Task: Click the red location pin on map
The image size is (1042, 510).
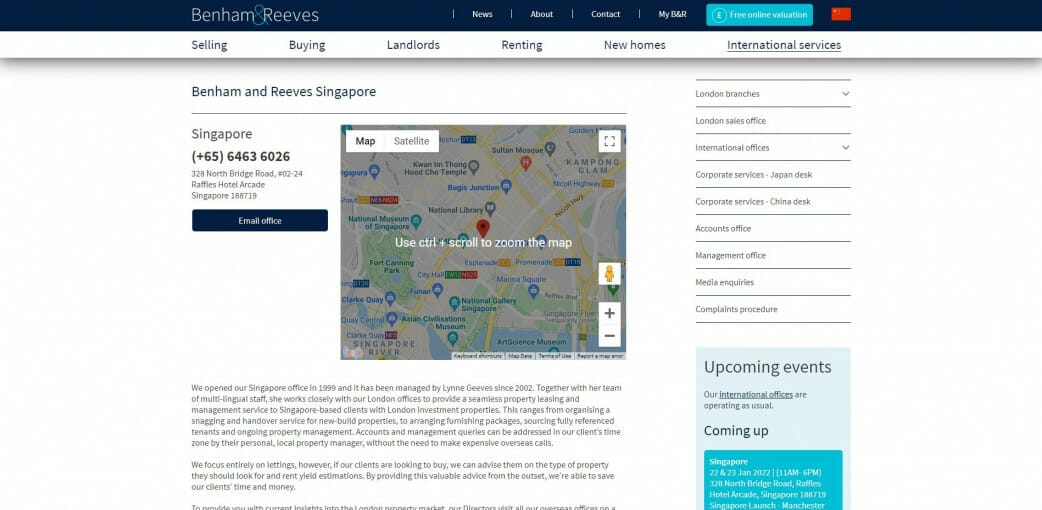Action: [483, 228]
